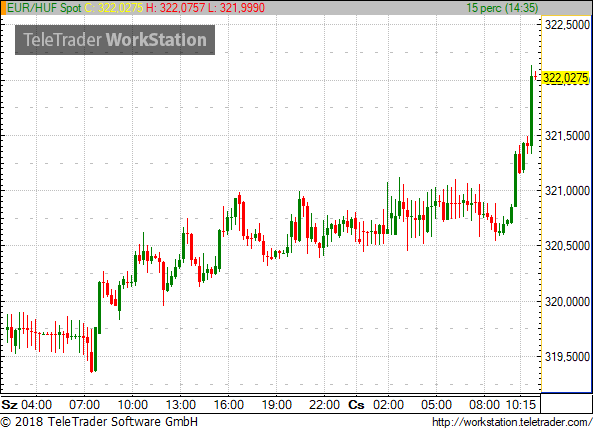Click the orange marker beside EUR/HUF Spot title
The image size is (593, 431).
click(3, 8)
